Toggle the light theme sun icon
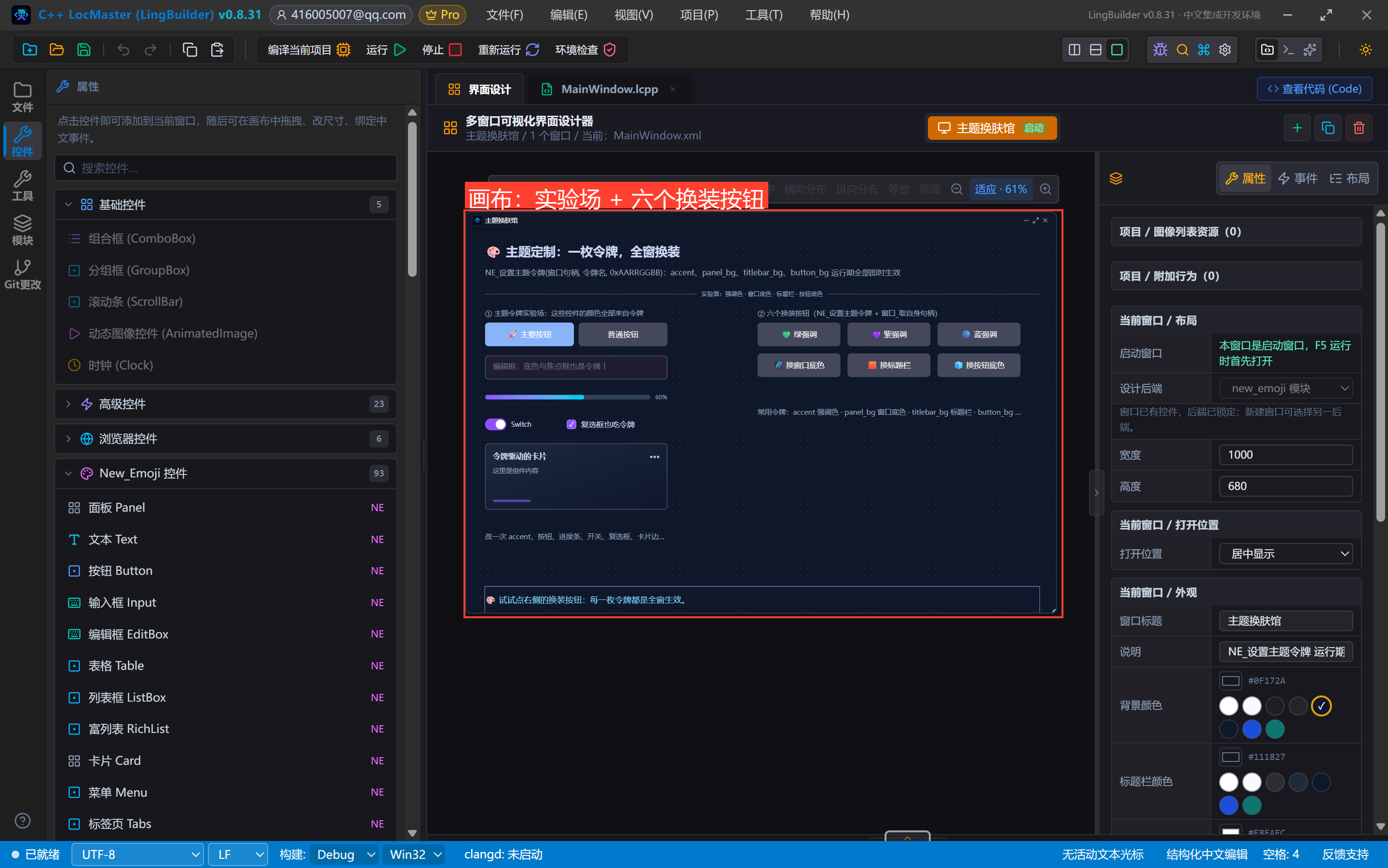Viewport: 1388px width, 868px height. [x=1366, y=50]
